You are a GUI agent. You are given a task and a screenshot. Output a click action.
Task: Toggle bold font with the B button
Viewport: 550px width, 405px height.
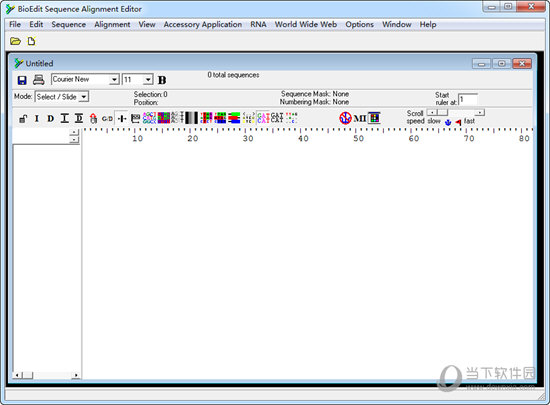tap(162, 80)
